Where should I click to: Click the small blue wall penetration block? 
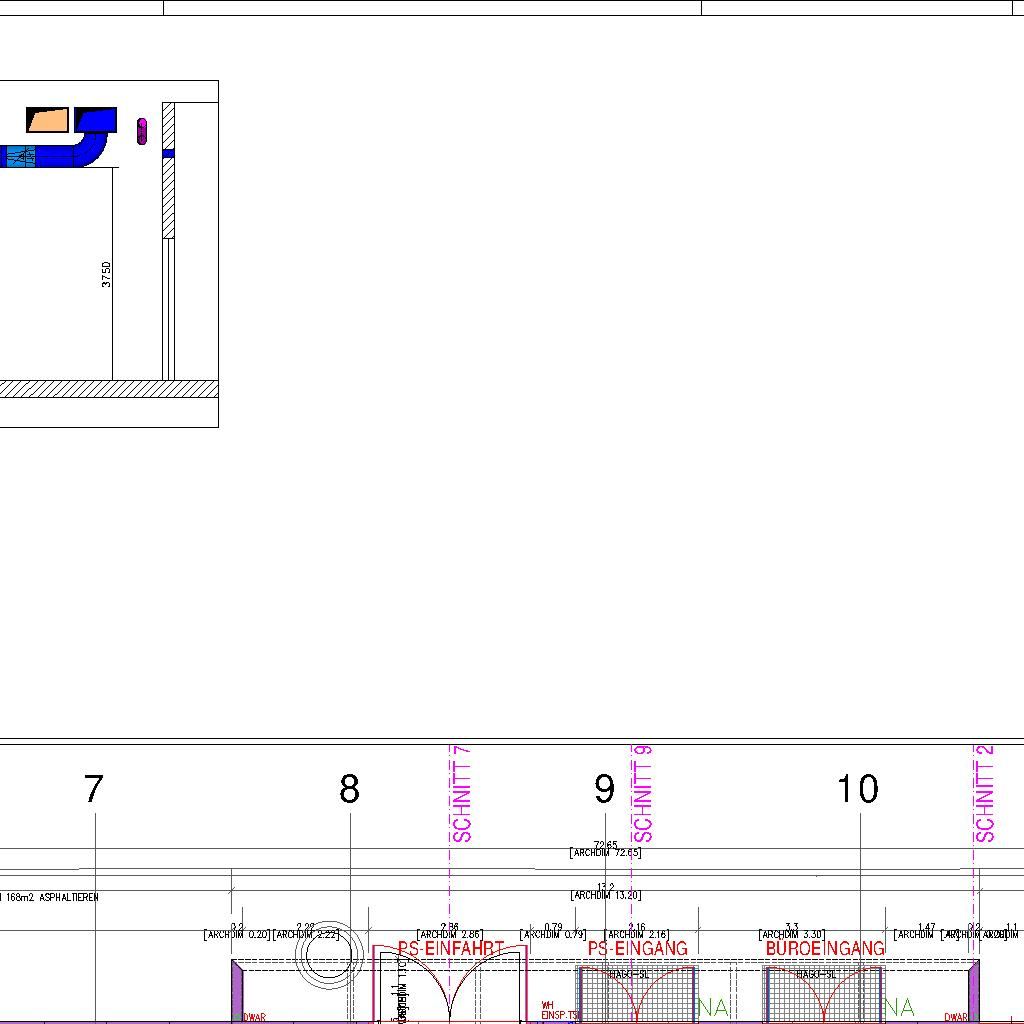[x=169, y=154]
